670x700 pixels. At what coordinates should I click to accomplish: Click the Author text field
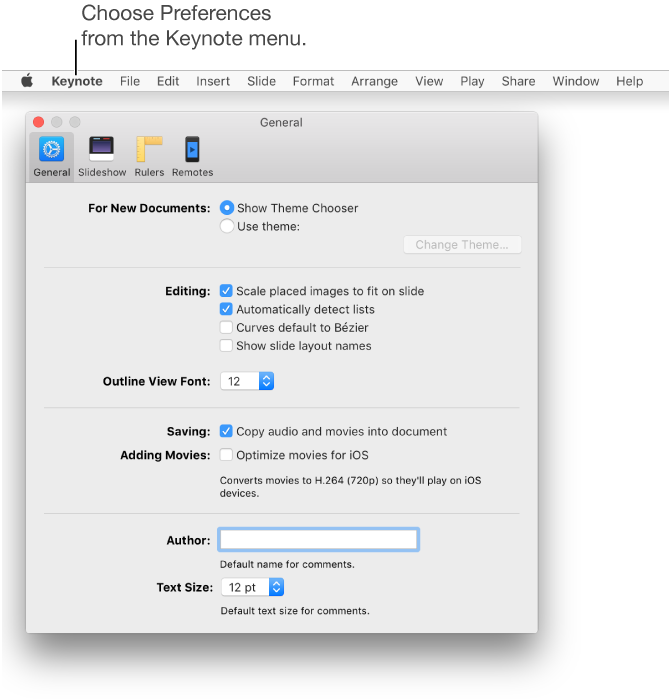319,540
